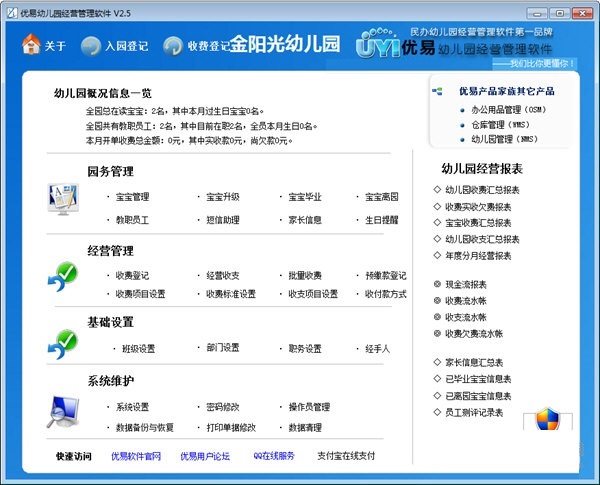Open 家长信息
The image size is (600, 485).
click(x=305, y=220)
